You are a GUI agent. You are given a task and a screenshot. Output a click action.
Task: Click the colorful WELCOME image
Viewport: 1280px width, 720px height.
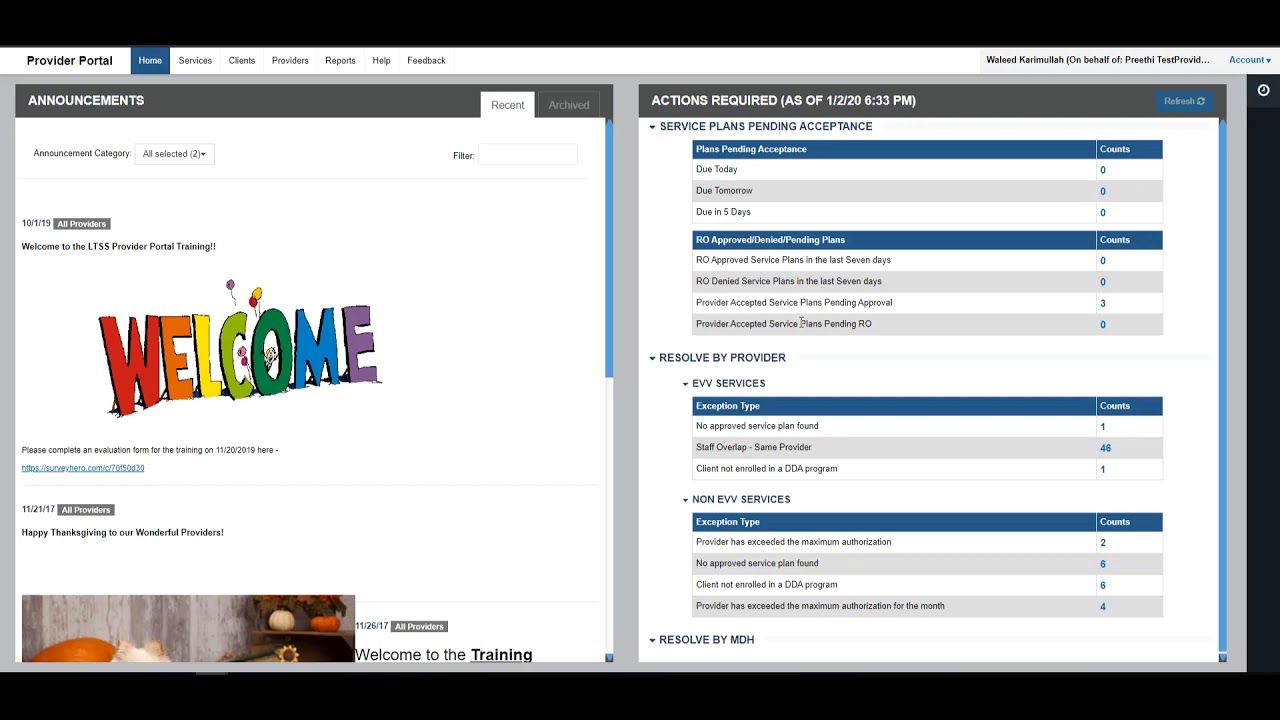pos(239,348)
